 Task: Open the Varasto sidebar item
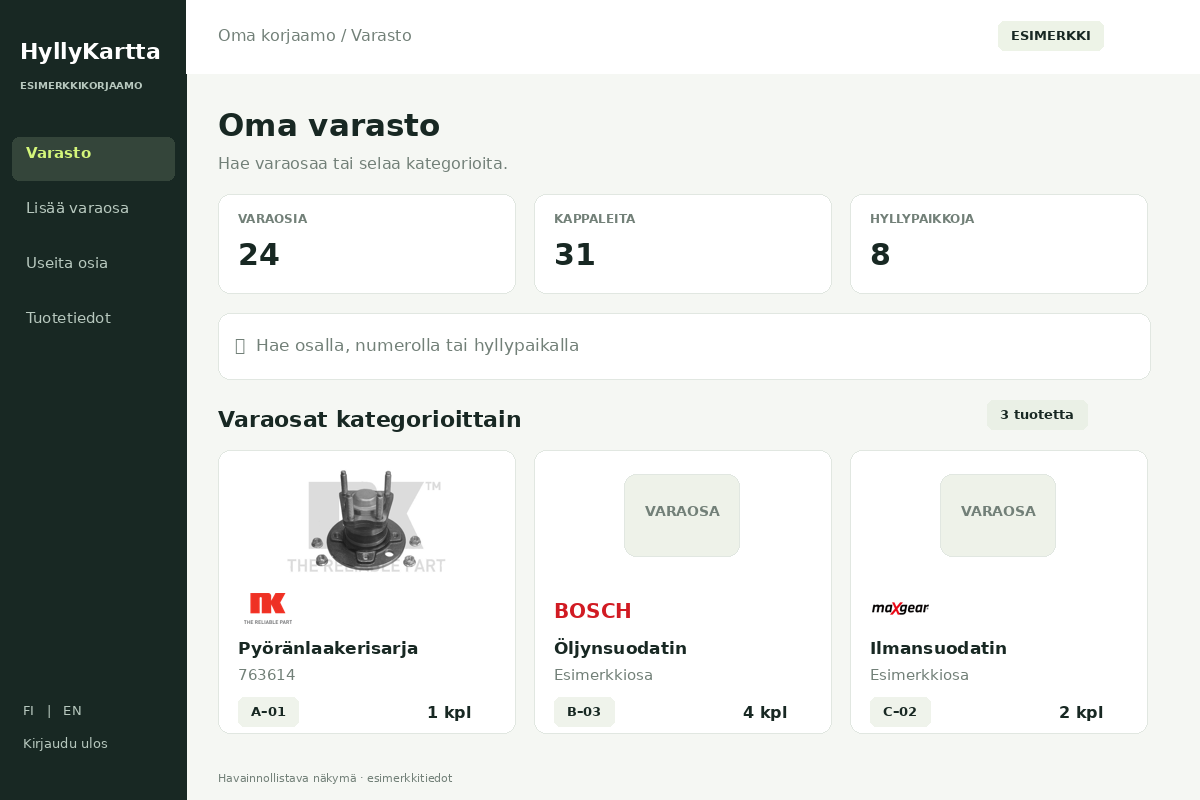click(x=93, y=159)
